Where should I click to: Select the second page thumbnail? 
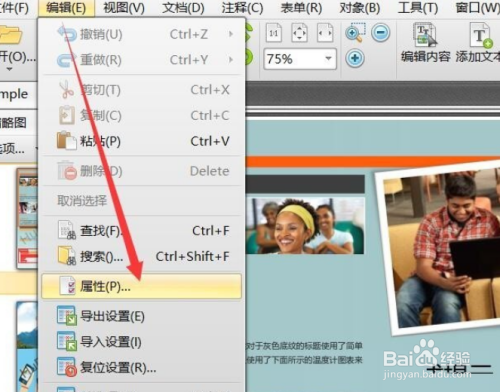tap(27, 347)
